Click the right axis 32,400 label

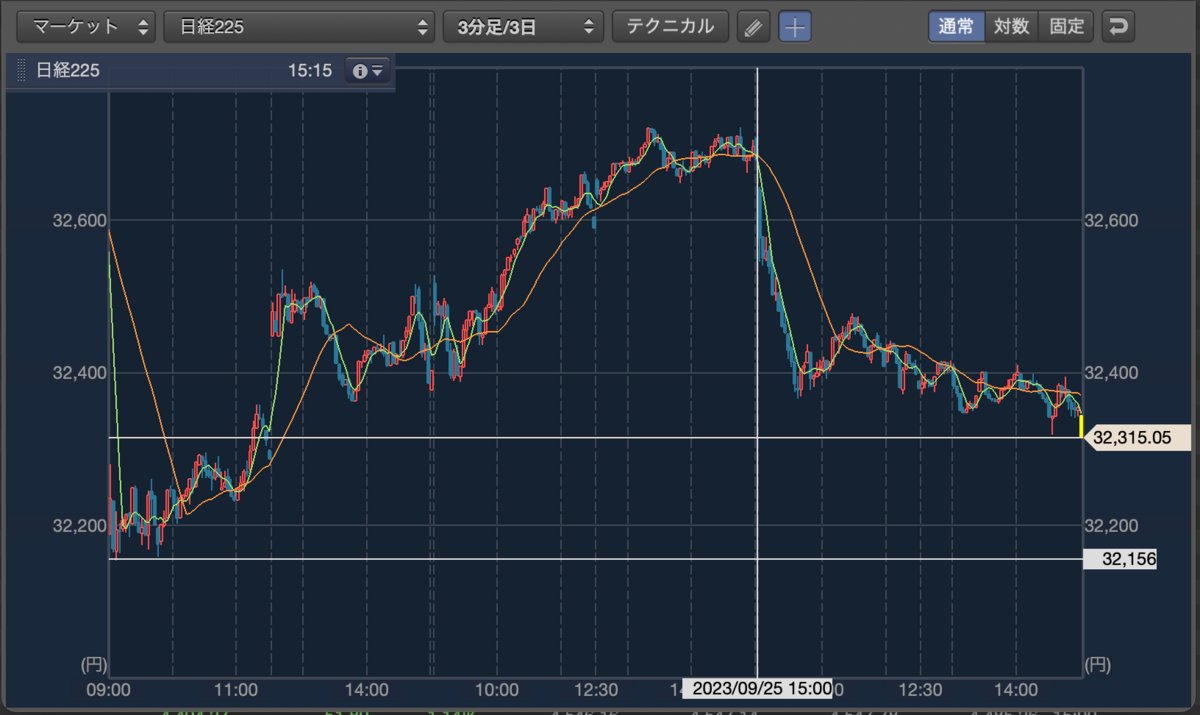(1110, 373)
